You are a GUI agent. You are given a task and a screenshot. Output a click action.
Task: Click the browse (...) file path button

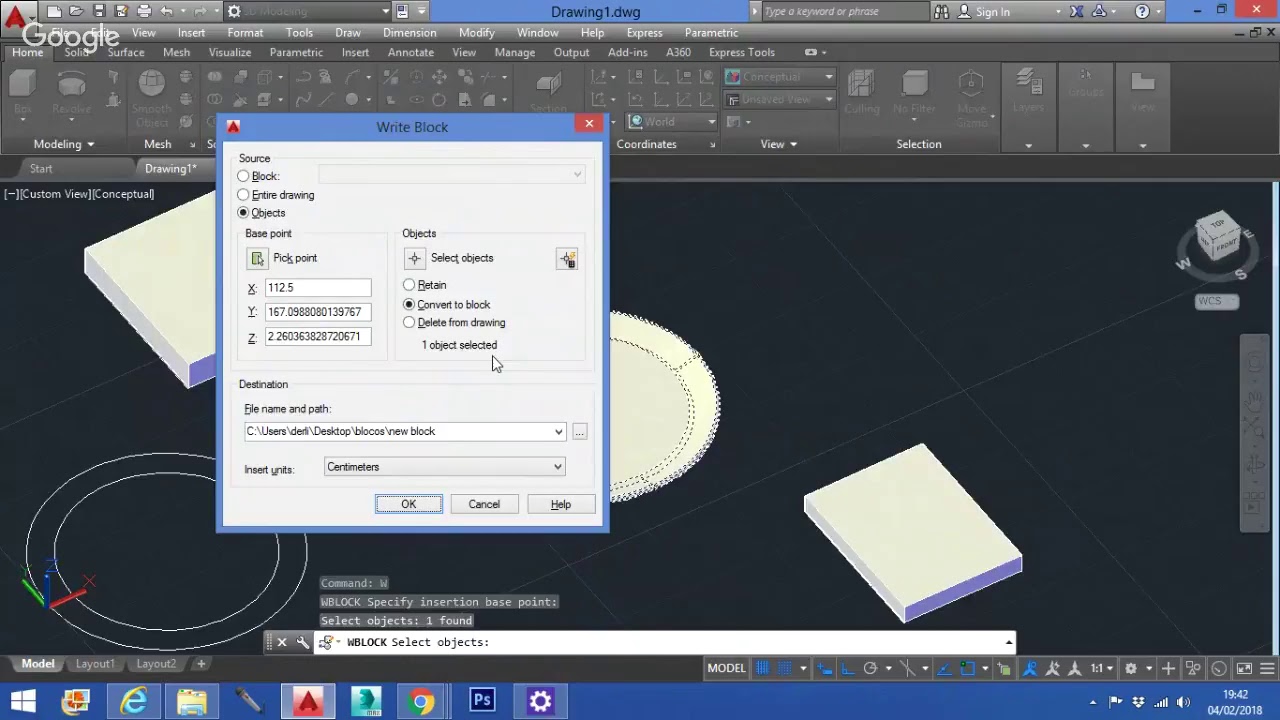coord(580,432)
